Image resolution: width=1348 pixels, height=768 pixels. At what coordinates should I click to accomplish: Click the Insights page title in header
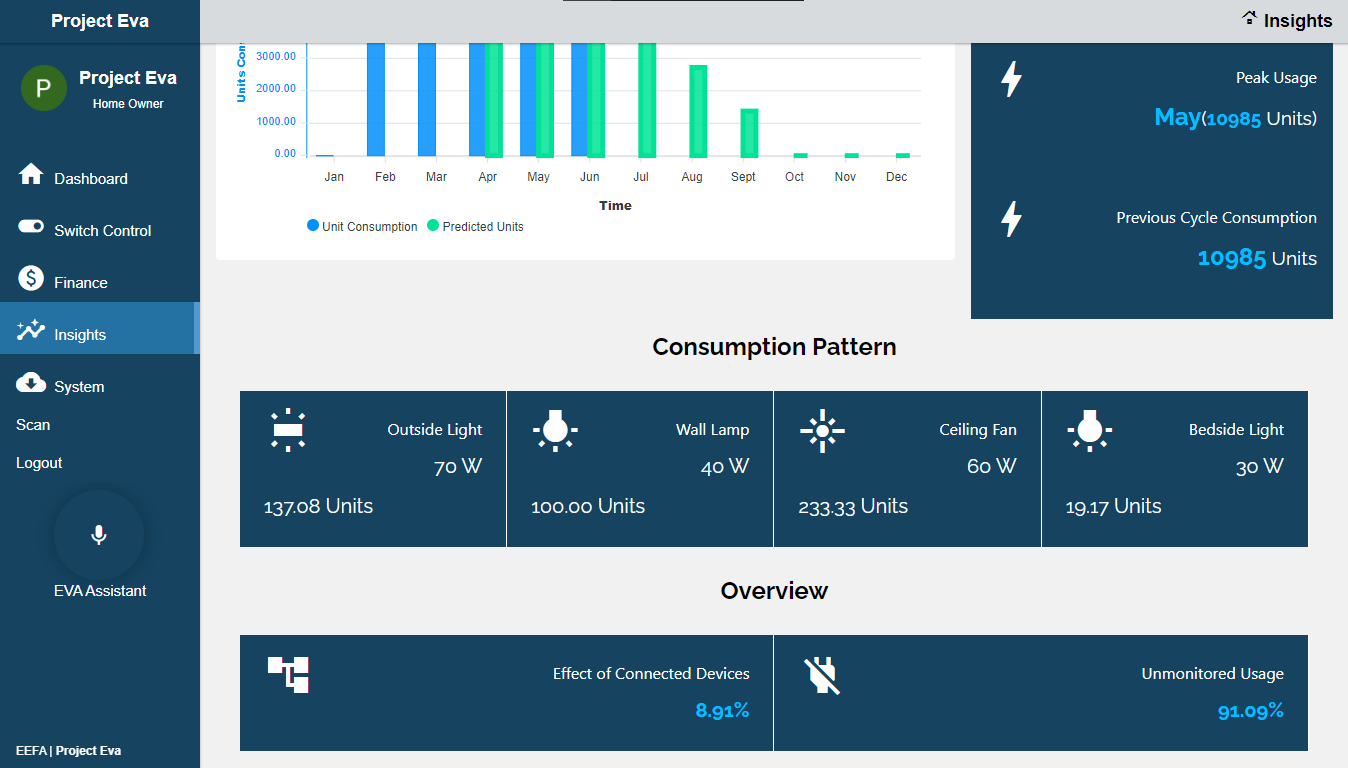click(1298, 21)
